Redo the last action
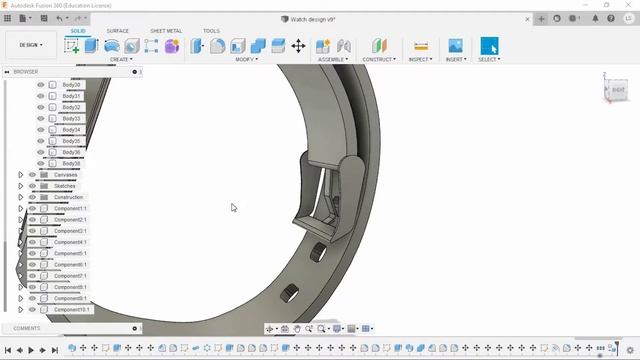Screen dimensions: 640x360 click(78, 18)
